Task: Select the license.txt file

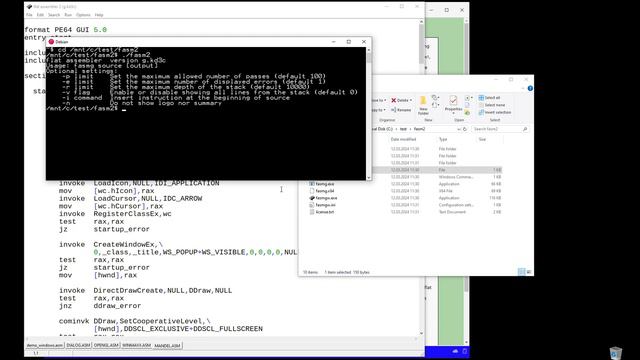Action: point(325,212)
